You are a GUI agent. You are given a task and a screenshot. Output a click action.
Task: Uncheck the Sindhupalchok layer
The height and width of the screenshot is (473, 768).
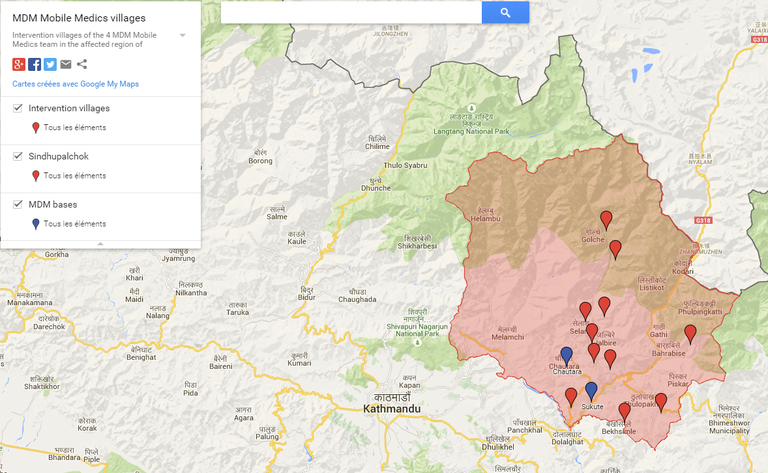(x=18, y=156)
